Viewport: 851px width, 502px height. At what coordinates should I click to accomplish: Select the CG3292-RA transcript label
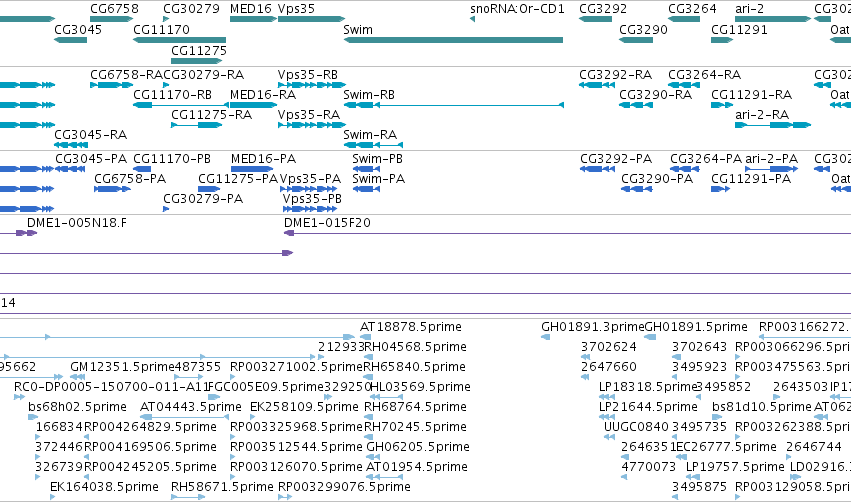click(615, 74)
